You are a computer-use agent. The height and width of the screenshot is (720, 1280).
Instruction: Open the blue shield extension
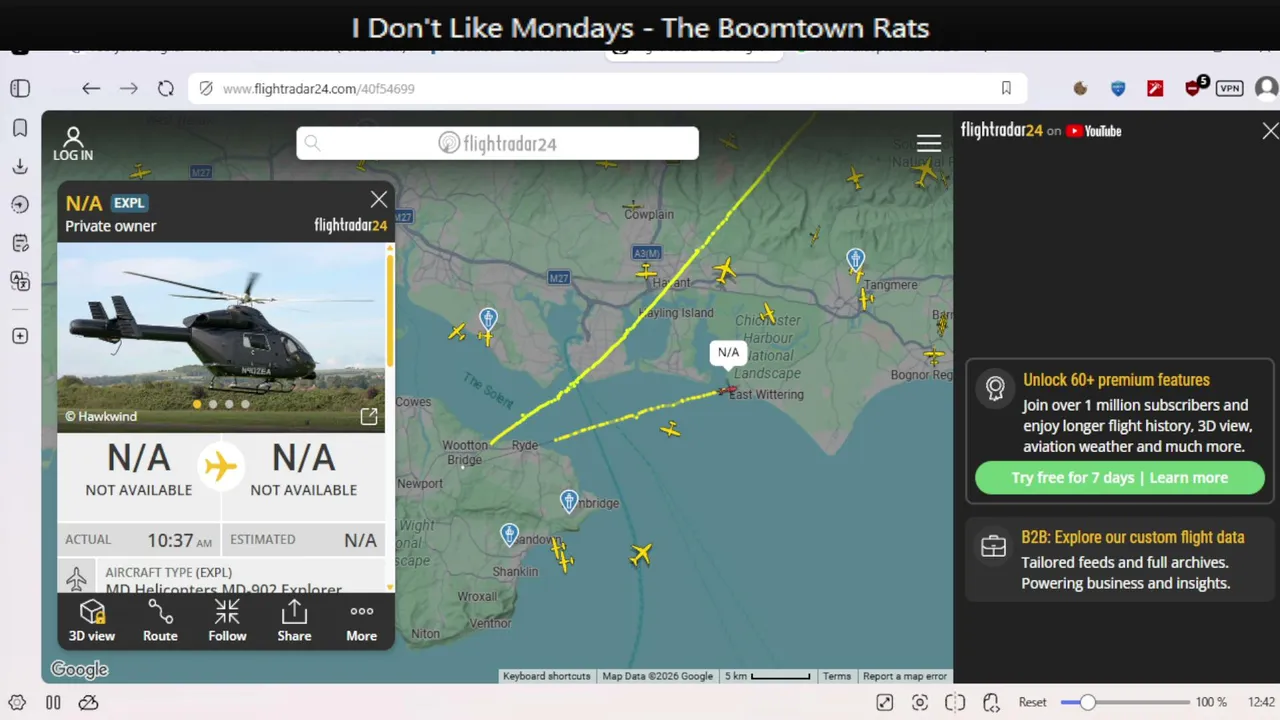[x=1118, y=88]
